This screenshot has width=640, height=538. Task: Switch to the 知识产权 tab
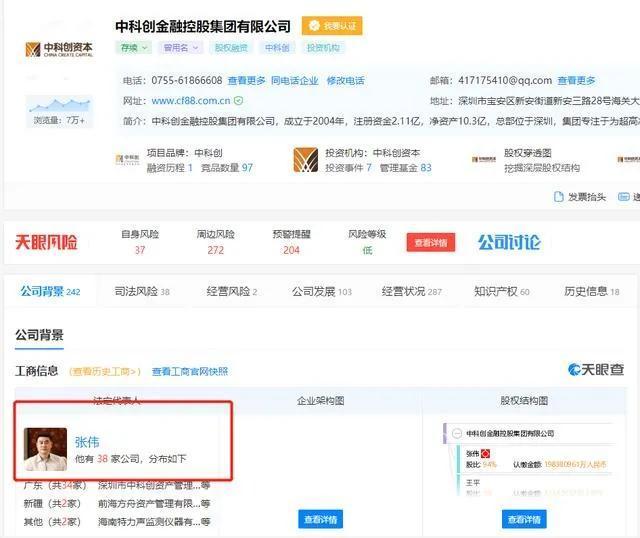[501, 291]
